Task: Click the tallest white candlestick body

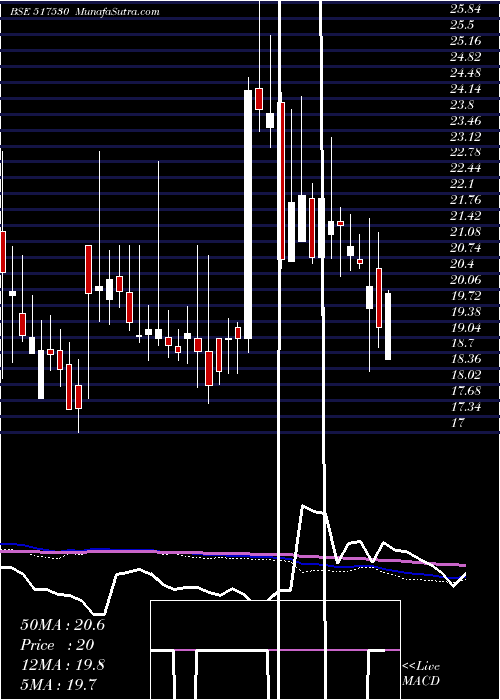Action: [248, 214]
